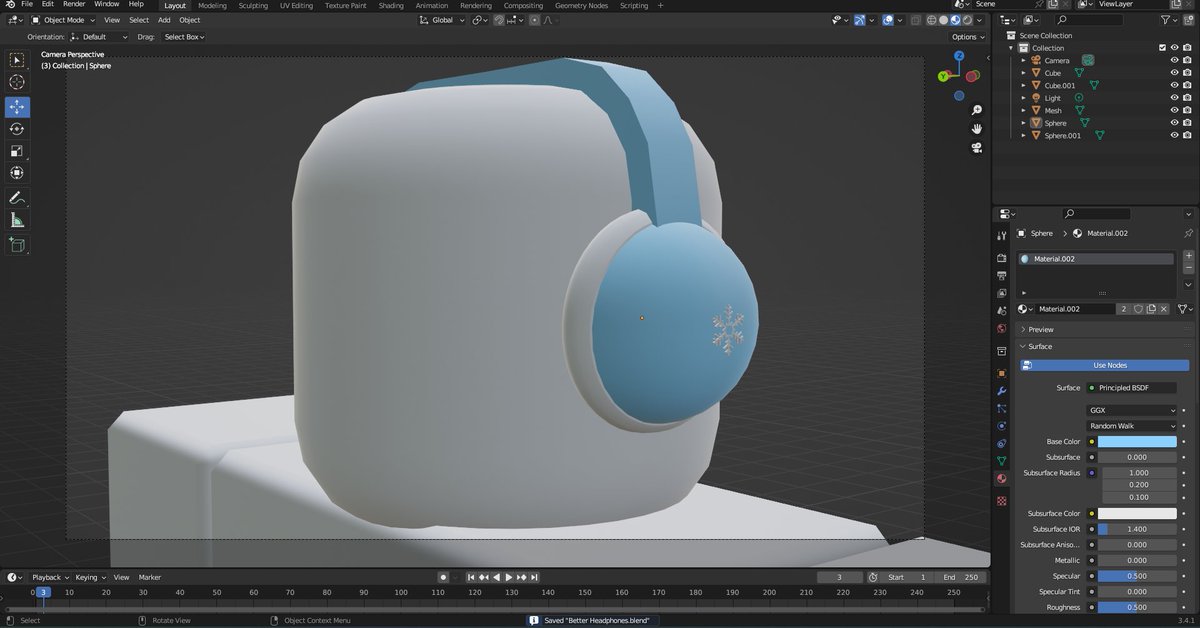The width and height of the screenshot is (1200, 628).
Task: Hide Sphere.001 in viewport
Action: coord(1174,135)
